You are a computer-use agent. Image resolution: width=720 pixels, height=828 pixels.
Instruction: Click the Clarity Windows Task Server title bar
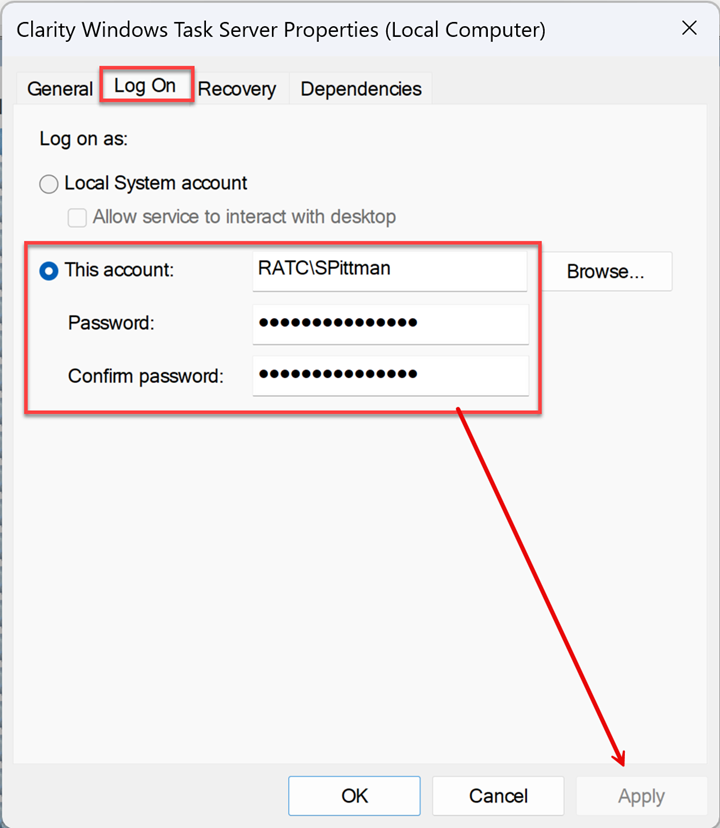point(280,30)
